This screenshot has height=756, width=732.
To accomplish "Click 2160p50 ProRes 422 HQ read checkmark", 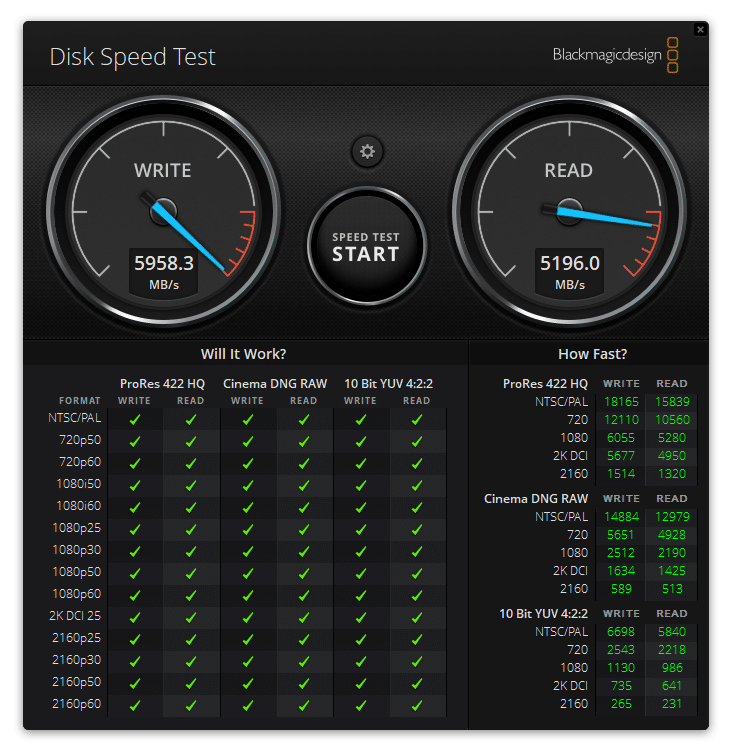I will coord(191,683).
